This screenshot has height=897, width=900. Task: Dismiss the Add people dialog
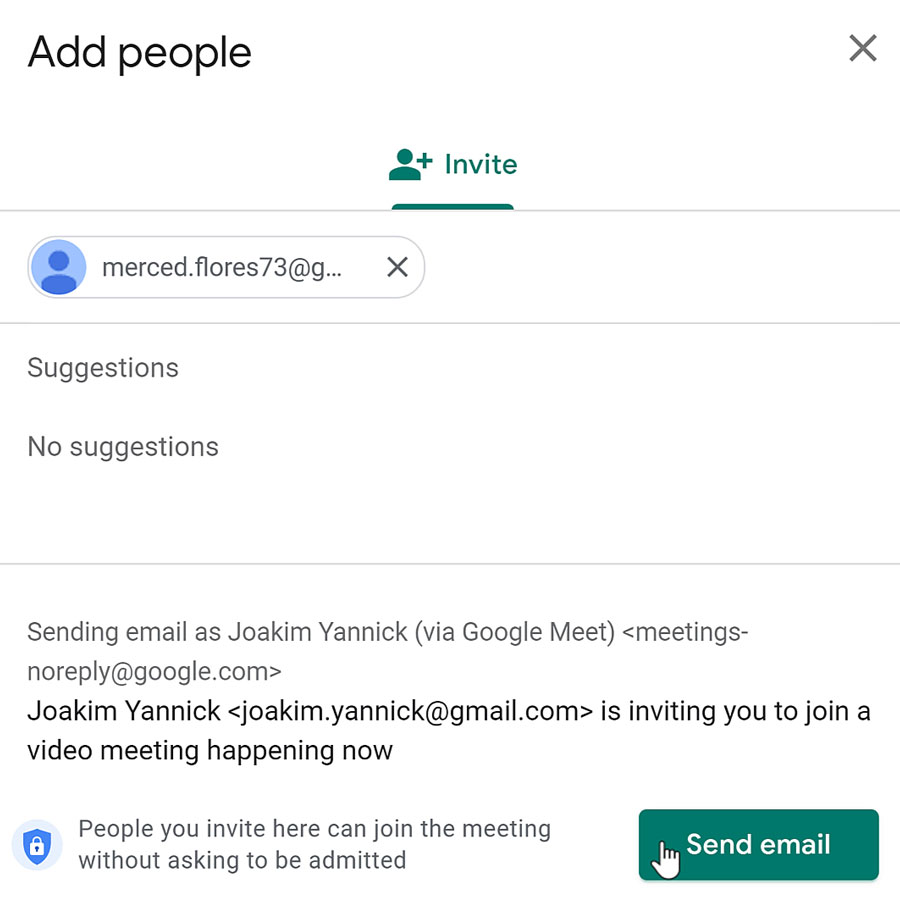click(862, 47)
